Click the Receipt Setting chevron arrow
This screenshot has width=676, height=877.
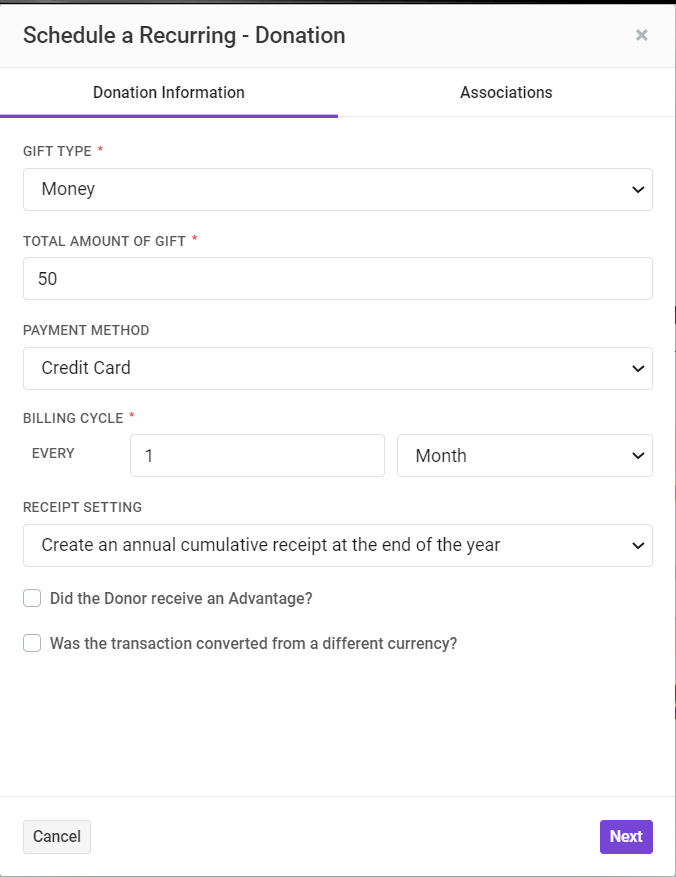point(638,545)
